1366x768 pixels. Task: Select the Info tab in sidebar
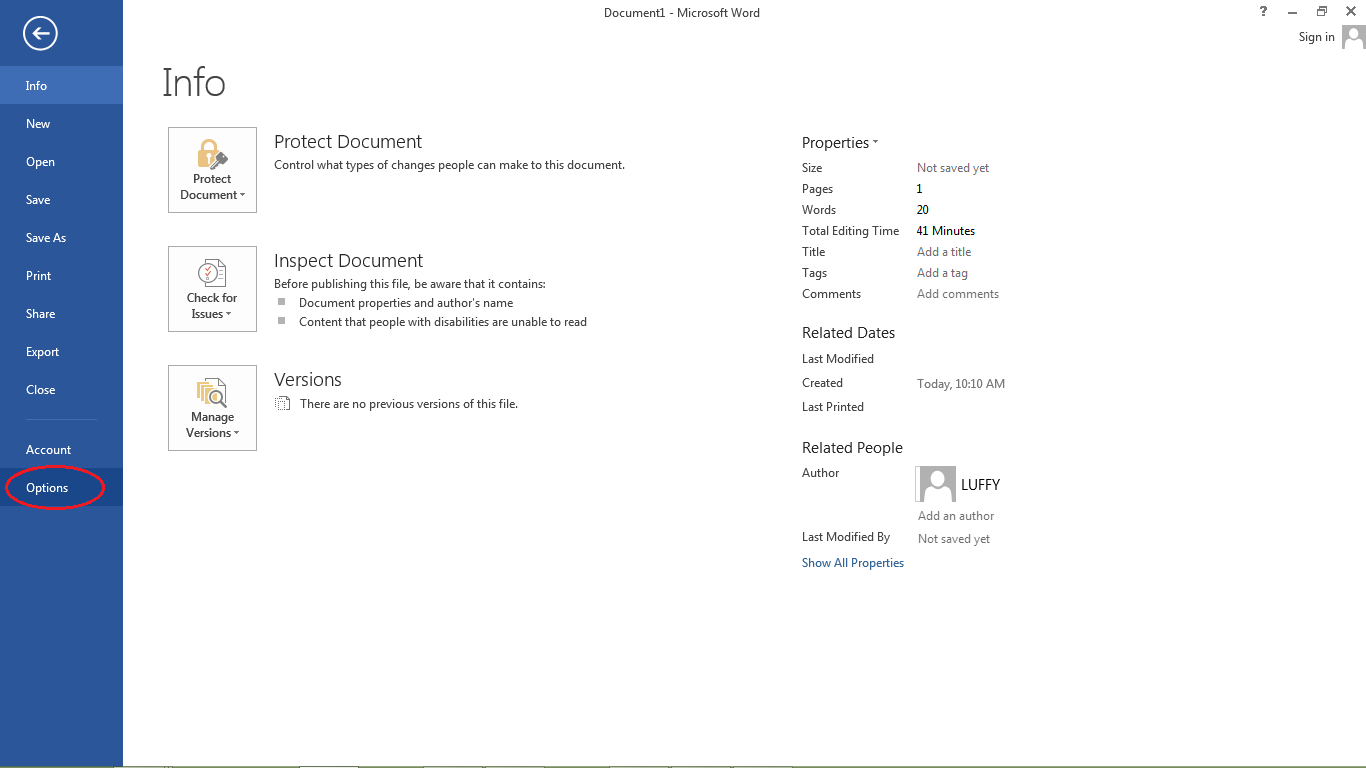(x=61, y=85)
